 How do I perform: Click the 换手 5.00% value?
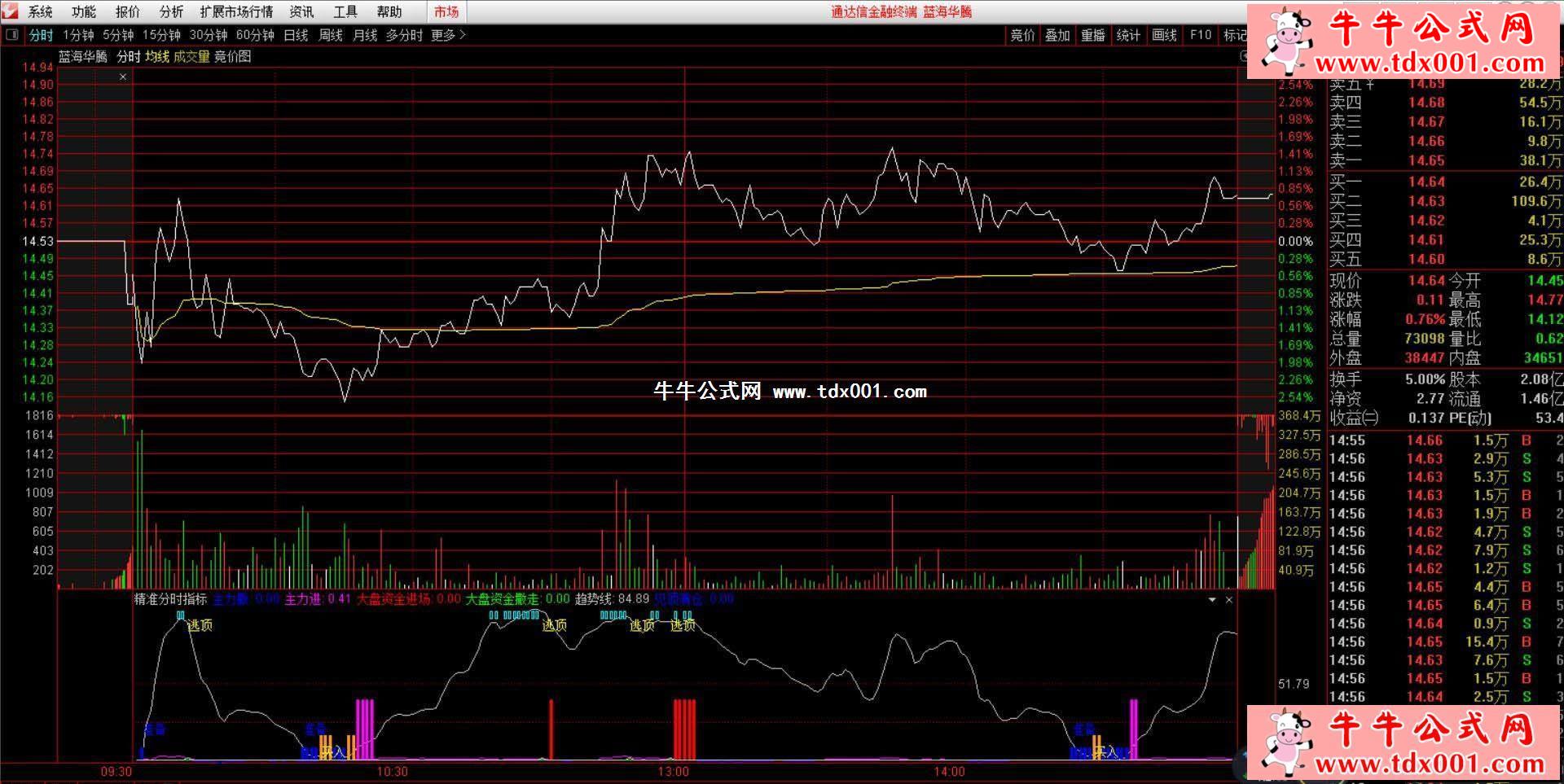pos(1425,379)
